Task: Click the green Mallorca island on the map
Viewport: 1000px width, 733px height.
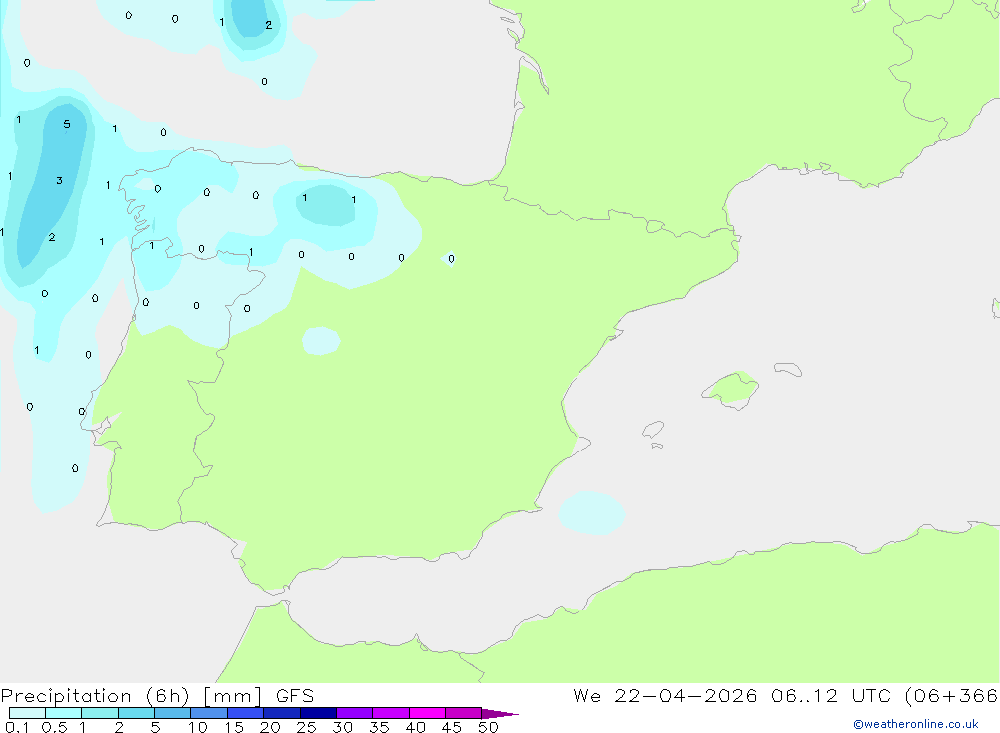Action: (731, 389)
